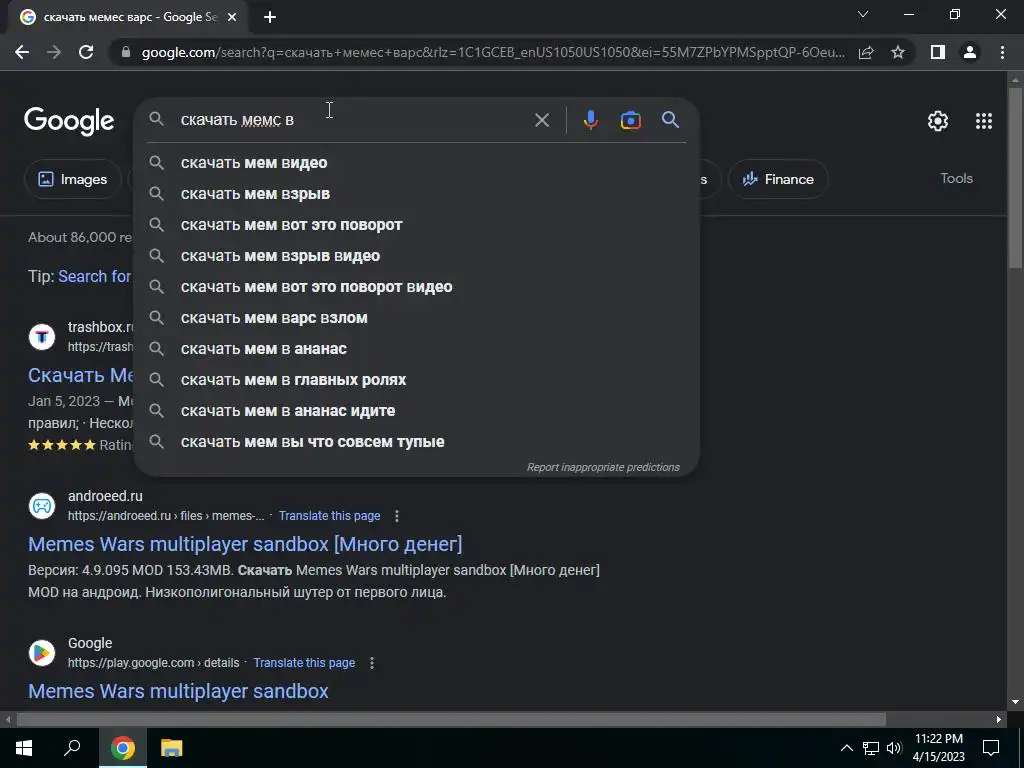
Task: Click the horizontal scrollbar thumb
Action: pyautogui.click(x=451, y=720)
